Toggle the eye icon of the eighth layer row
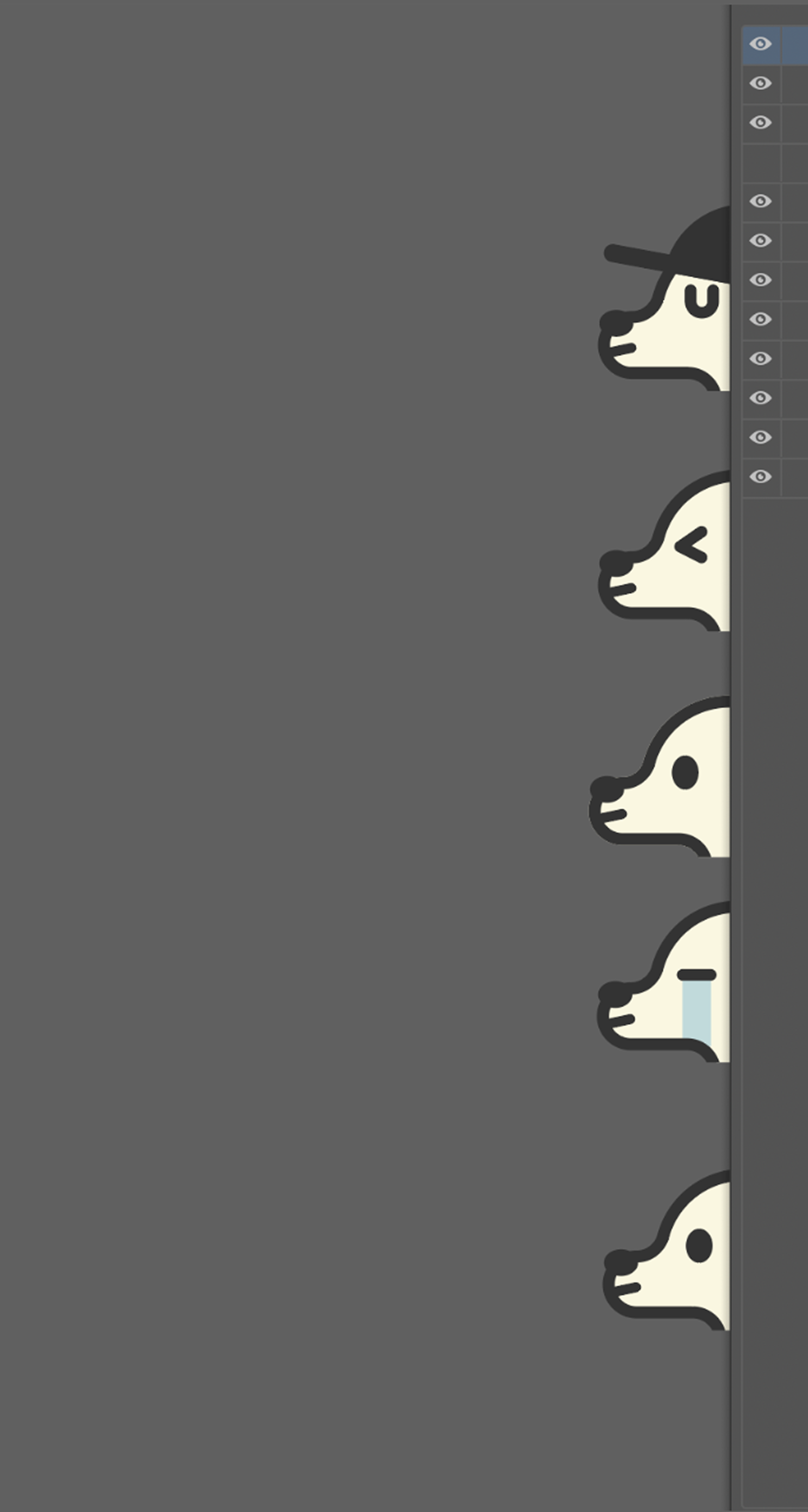 tap(761, 320)
